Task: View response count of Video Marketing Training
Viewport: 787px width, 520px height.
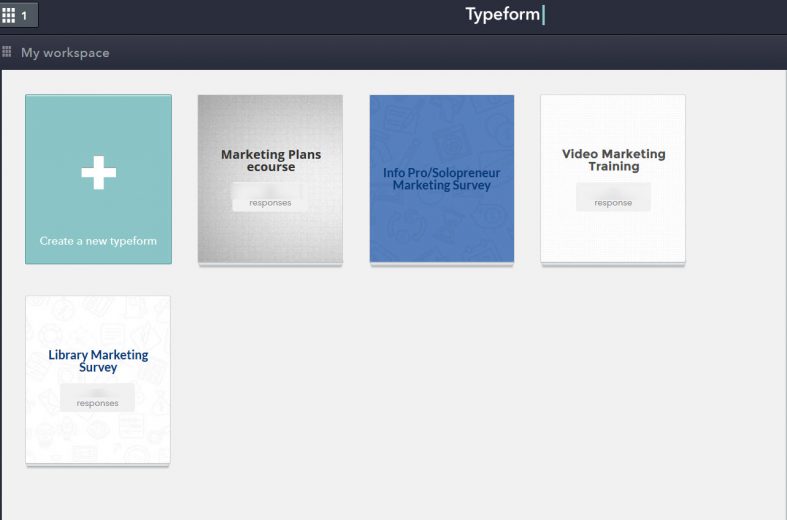Action: coord(613,197)
